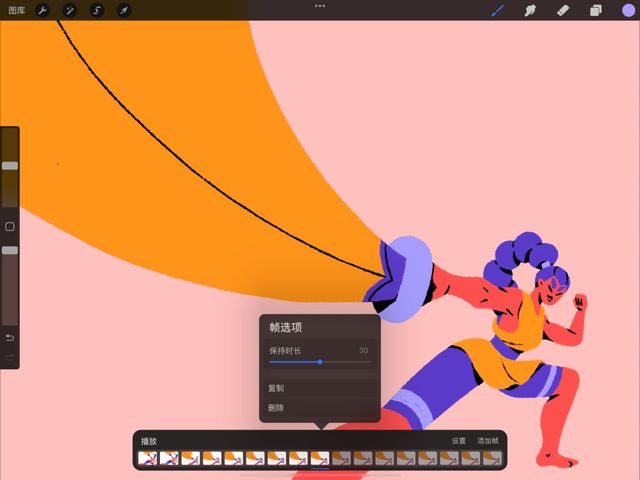Click the 保持时长 hold duration slider
640x480 pixels.
(x=320, y=362)
